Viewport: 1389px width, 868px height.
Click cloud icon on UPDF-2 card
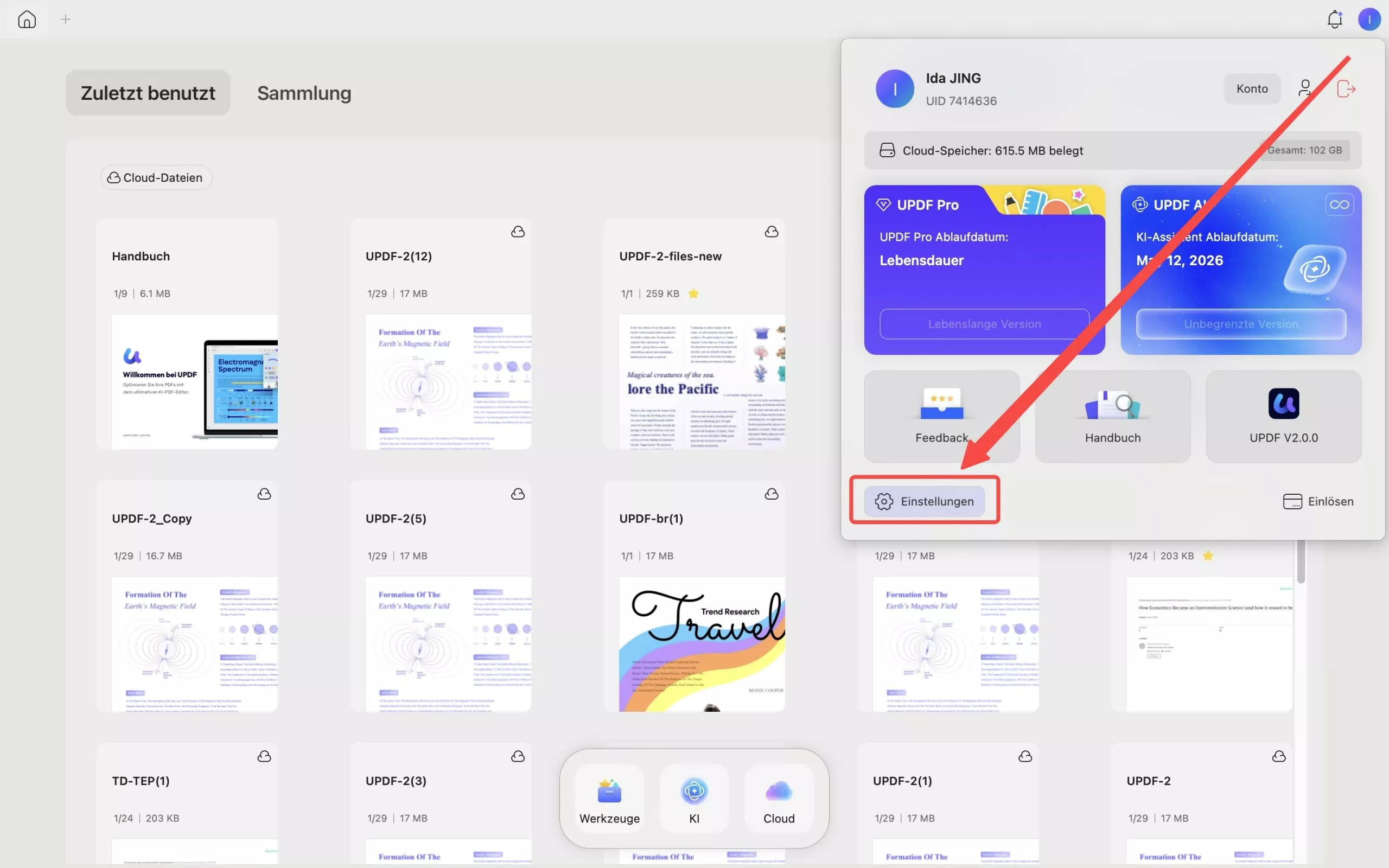click(1279, 756)
